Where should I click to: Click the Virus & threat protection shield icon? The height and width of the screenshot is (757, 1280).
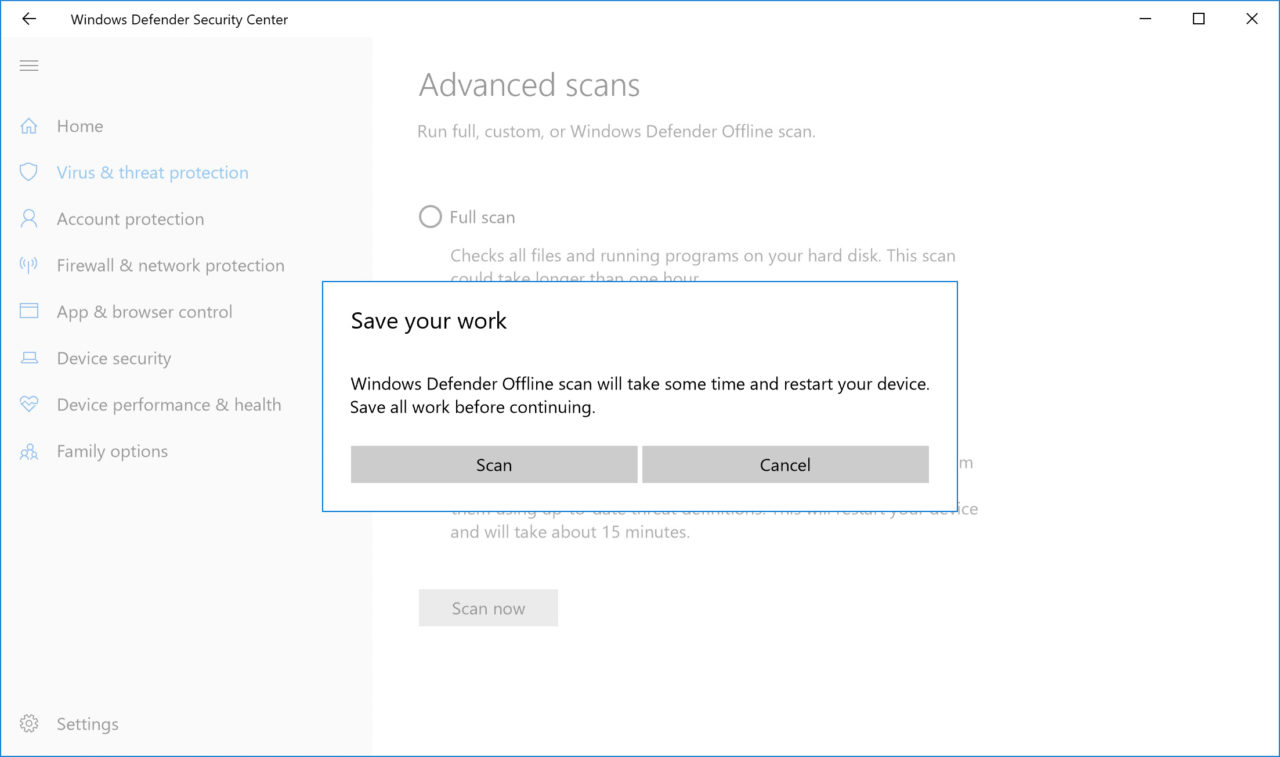(29, 172)
